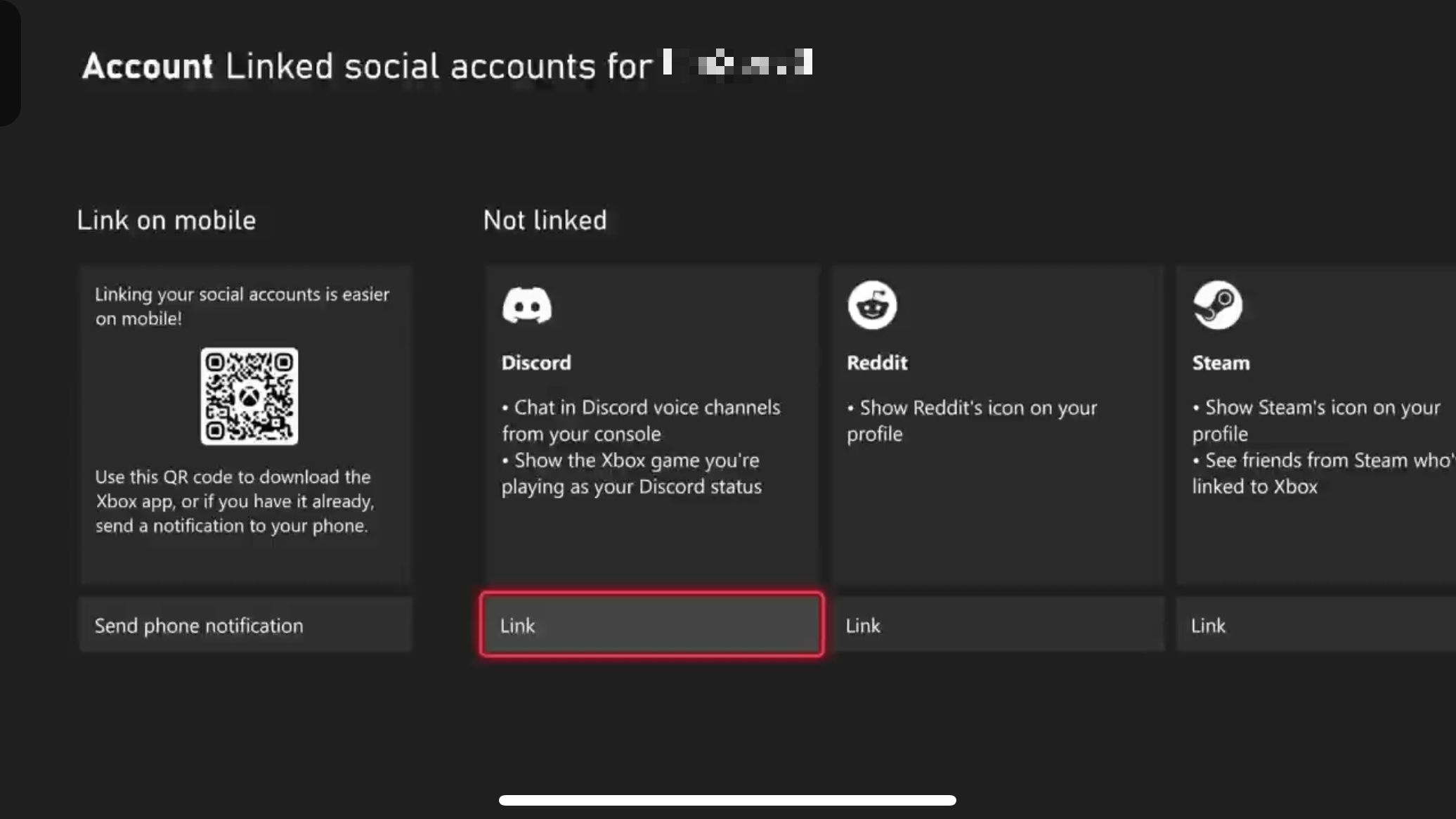Click the page indicator bar at bottom
This screenshot has width=1456, height=819.
(727, 801)
